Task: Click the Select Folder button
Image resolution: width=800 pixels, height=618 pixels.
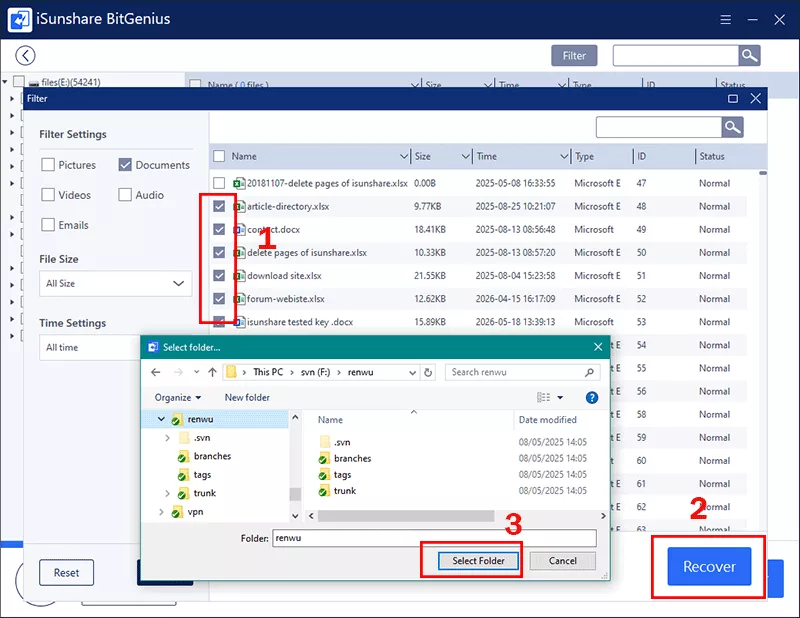Action: point(478,561)
